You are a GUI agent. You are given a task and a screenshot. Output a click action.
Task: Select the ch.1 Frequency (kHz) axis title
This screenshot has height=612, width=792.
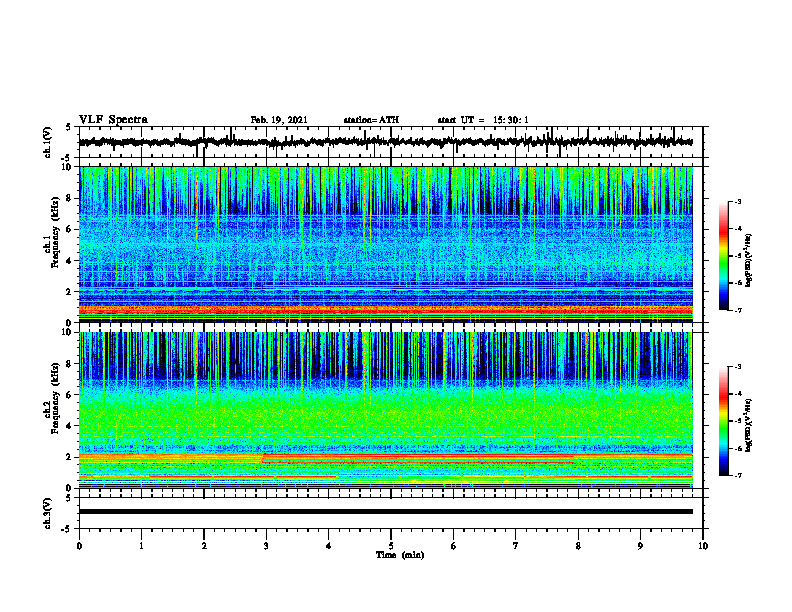pyautogui.click(x=51, y=233)
